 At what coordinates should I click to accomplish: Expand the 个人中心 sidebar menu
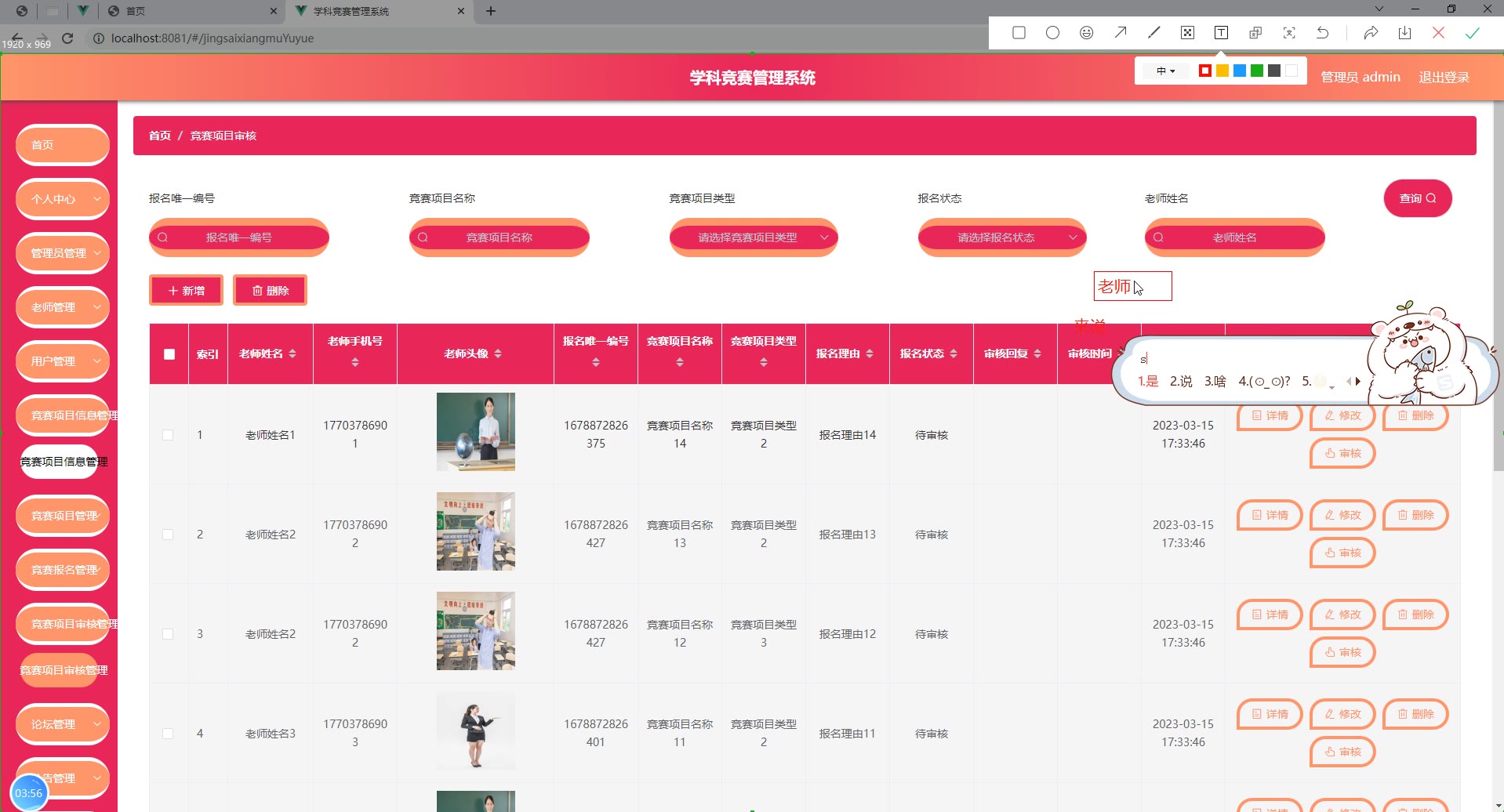coord(63,199)
